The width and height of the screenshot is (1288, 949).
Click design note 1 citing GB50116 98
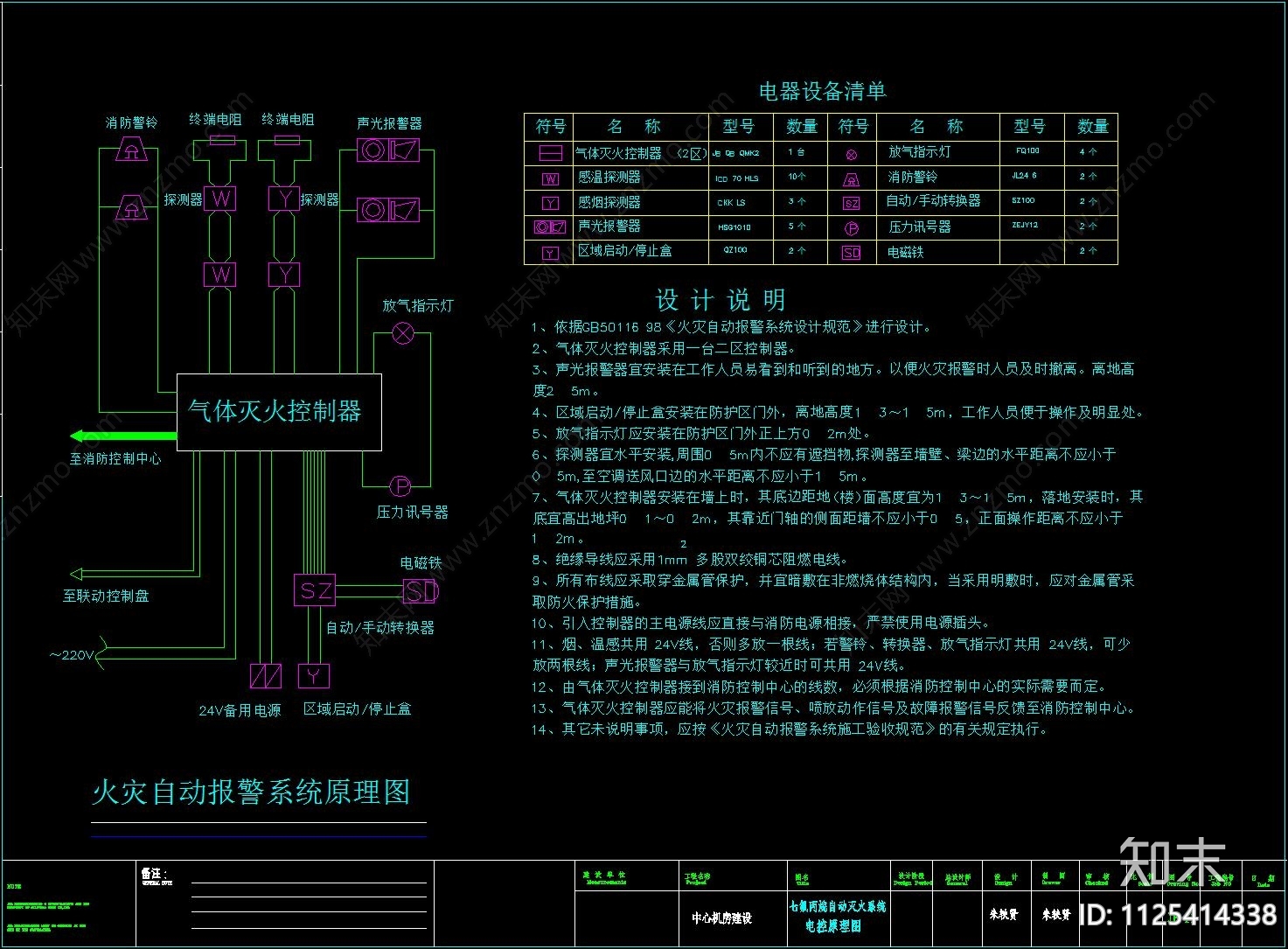[734, 327]
